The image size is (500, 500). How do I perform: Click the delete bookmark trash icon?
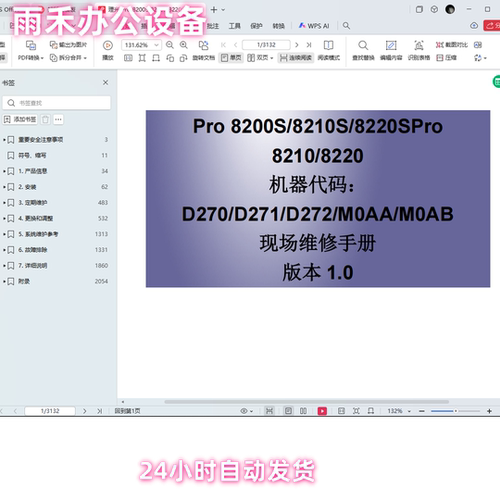45,119
